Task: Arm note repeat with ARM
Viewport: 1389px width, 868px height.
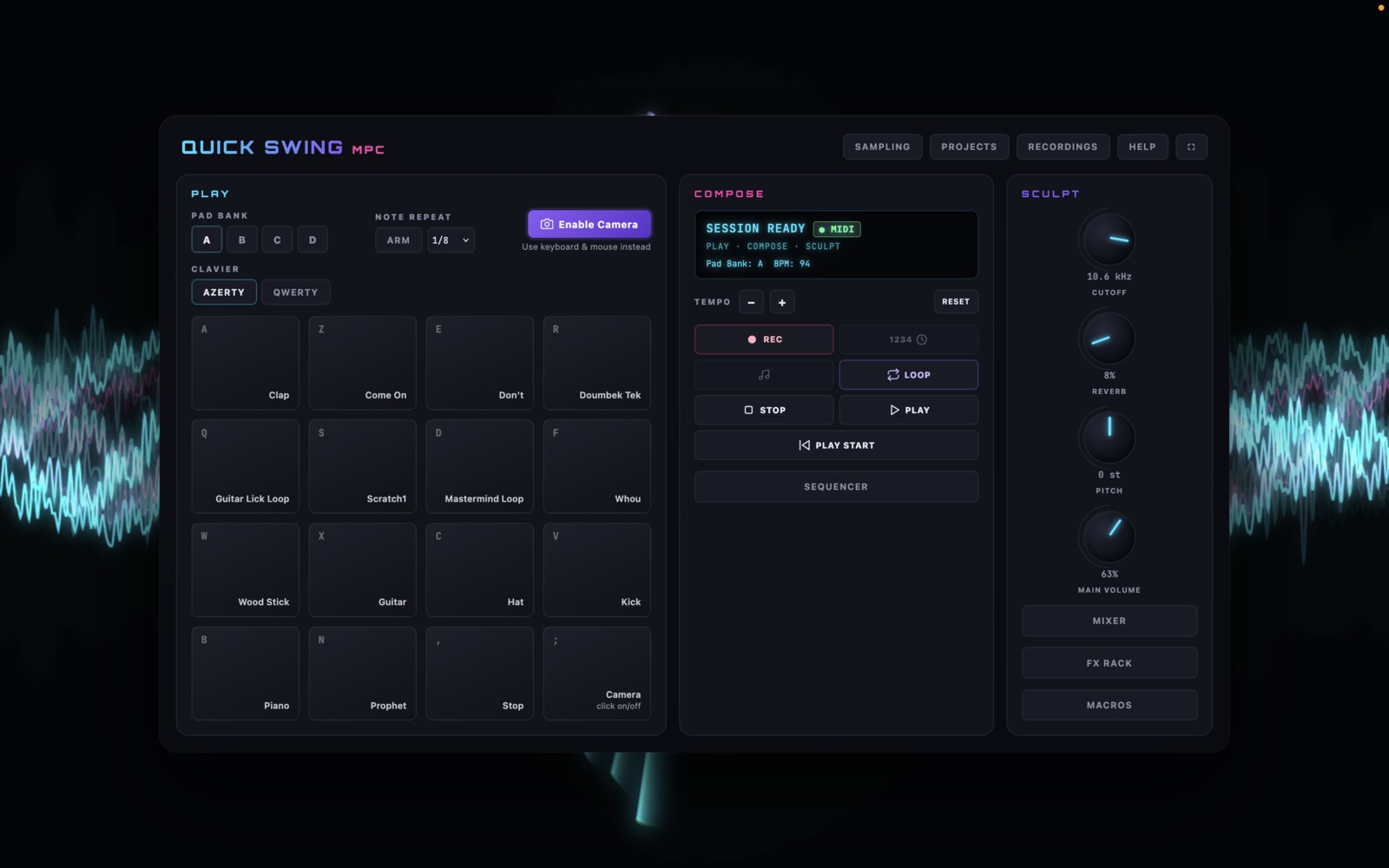Action: pos(398,240)
